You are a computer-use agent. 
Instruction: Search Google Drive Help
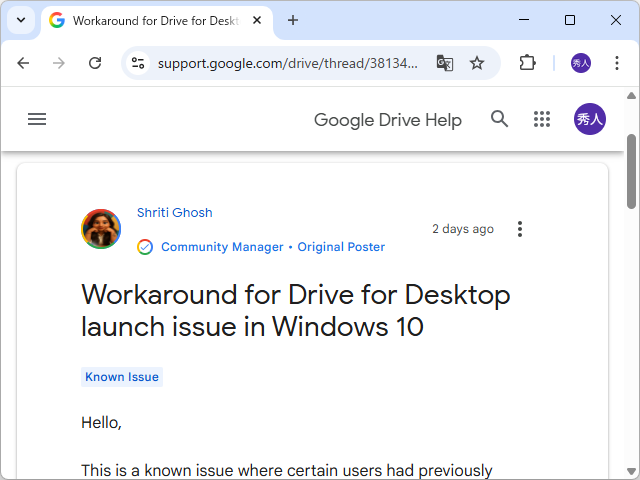point(499,119)
